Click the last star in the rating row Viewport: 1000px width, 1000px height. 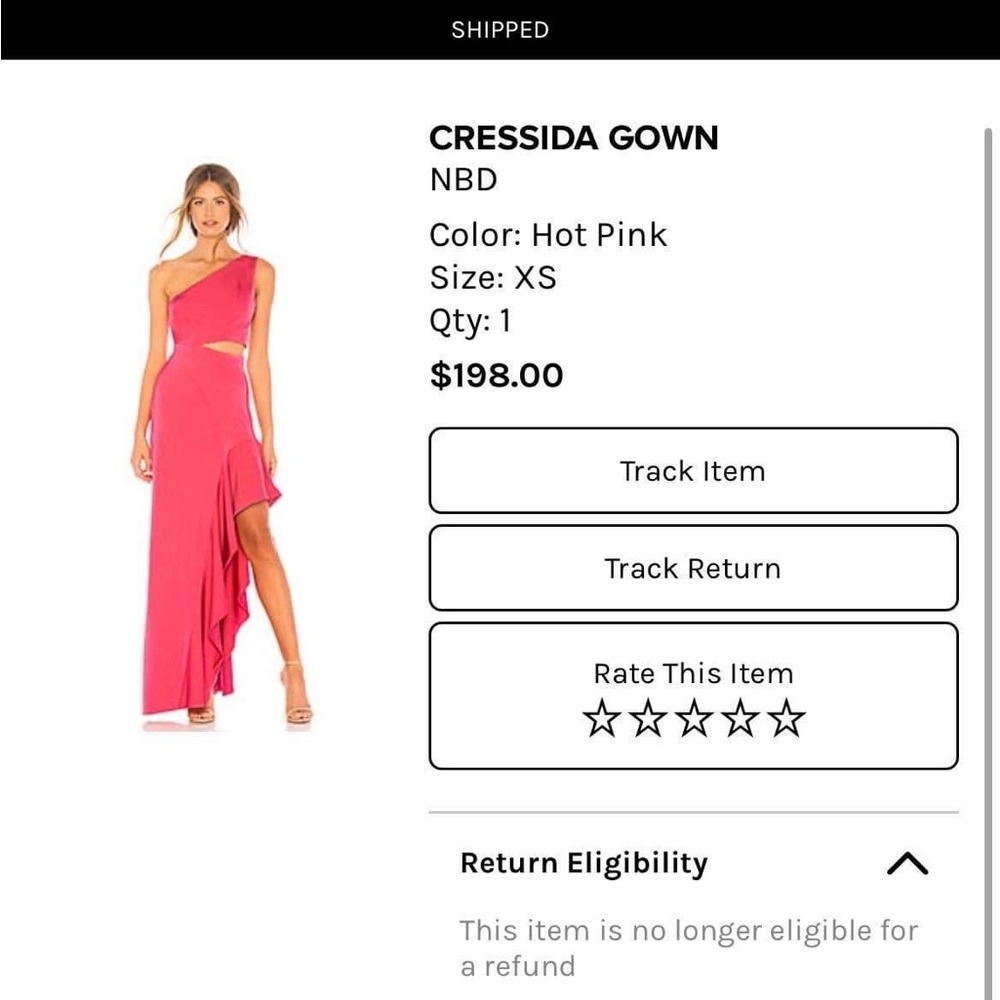pos(786,719)
